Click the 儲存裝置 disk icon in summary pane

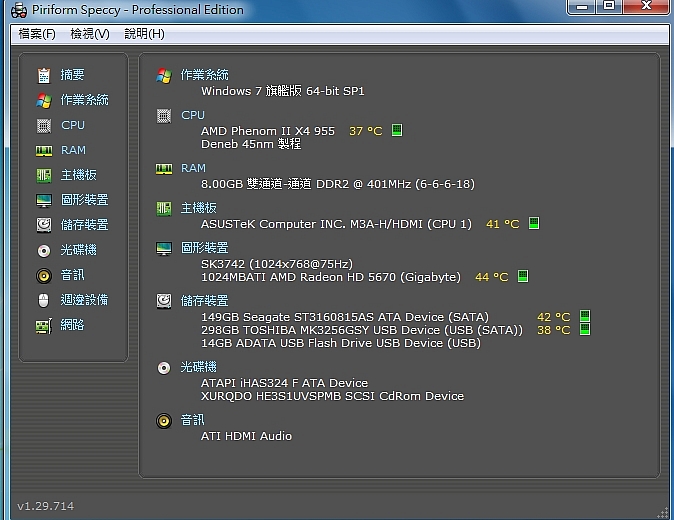point(164,301)
